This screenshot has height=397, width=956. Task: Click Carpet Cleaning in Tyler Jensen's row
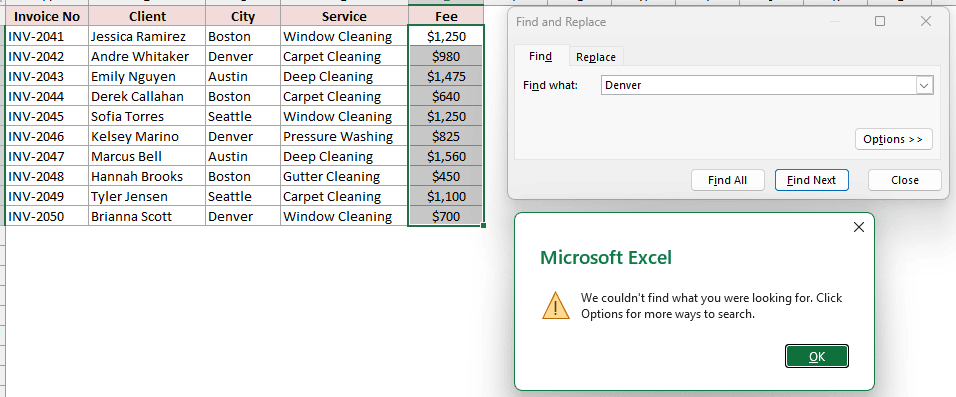(344, 196)
